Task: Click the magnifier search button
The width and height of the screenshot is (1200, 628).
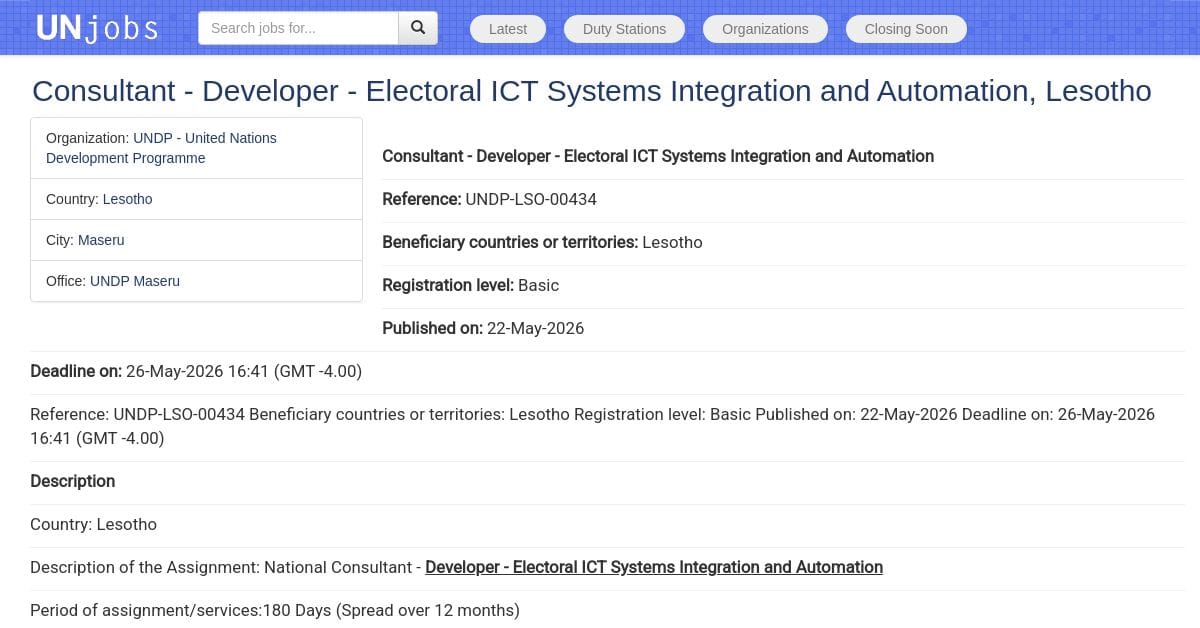Action: coord(418,28)
